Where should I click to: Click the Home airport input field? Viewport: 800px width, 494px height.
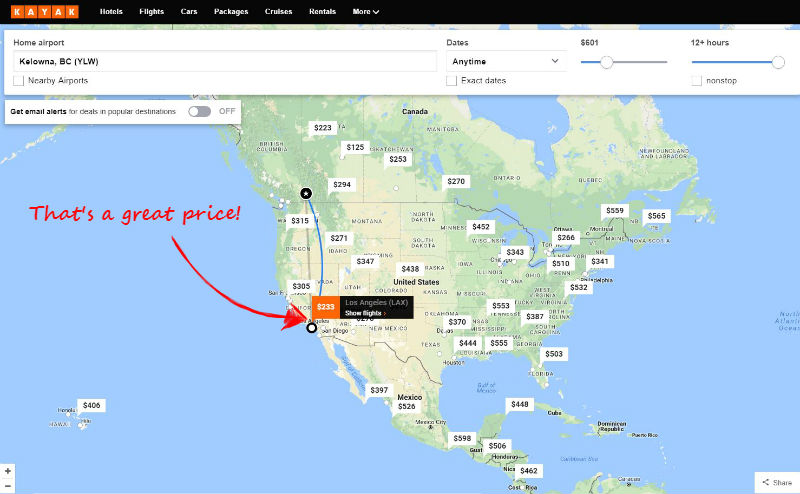point(225,61)
